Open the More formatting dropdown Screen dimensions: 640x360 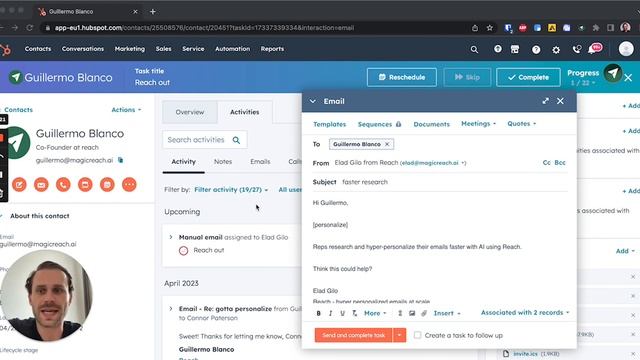point(375,313)
